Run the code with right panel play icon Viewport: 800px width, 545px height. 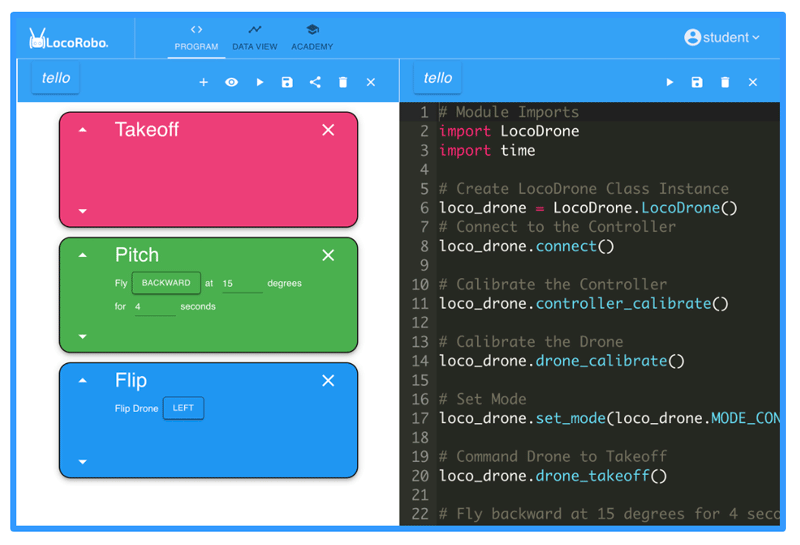coord(669,83)
